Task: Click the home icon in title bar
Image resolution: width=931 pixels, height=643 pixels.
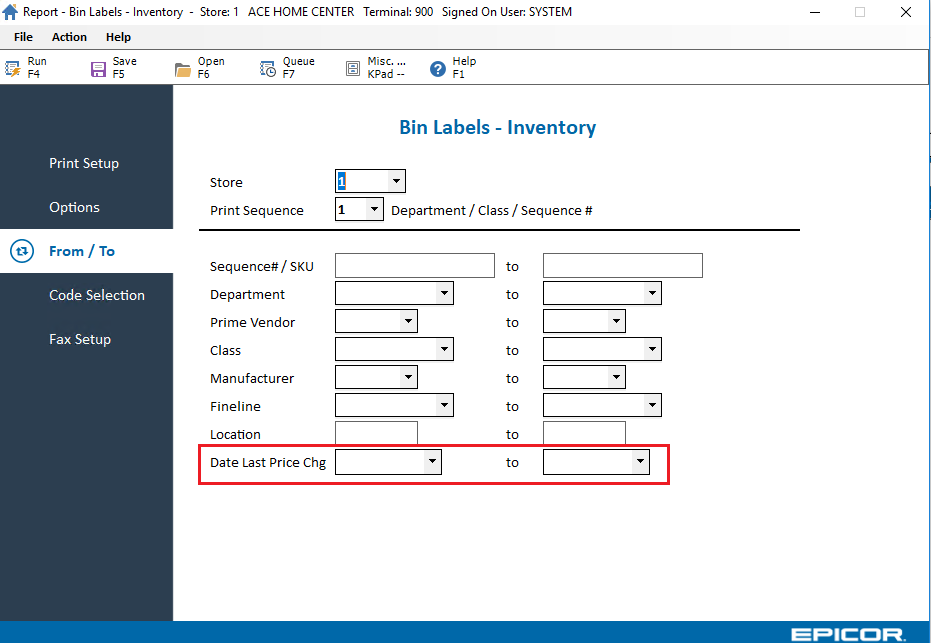Action: pos(11,12)
